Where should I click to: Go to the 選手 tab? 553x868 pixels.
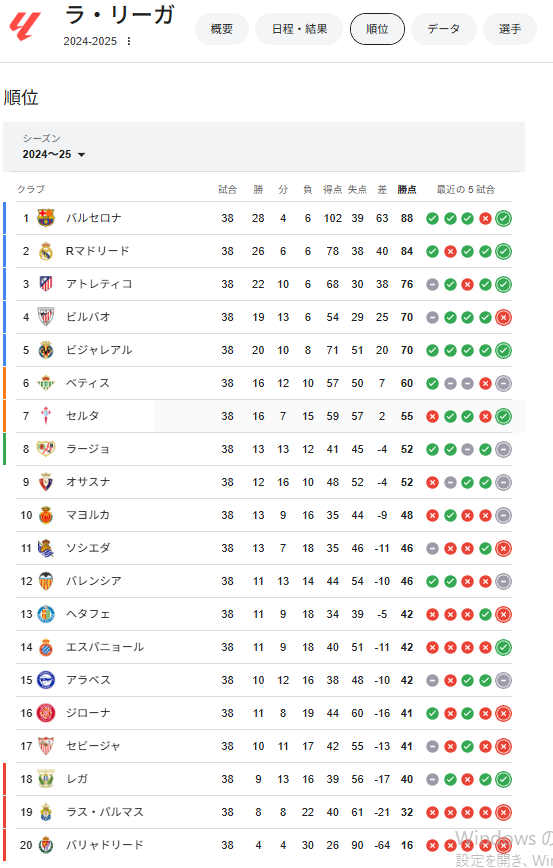coord(510,29)
